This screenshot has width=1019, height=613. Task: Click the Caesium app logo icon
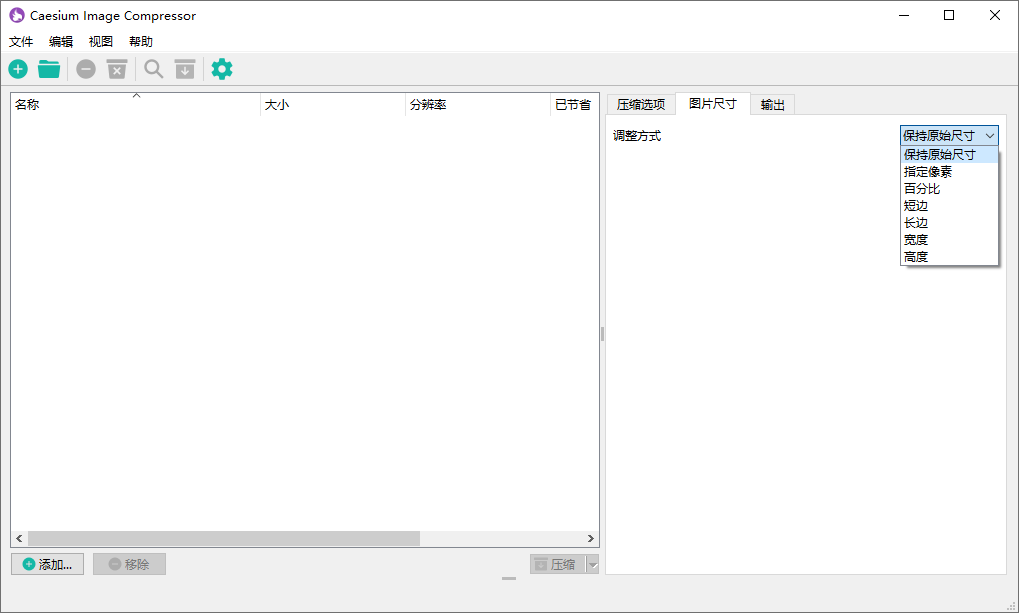point(17,15)
